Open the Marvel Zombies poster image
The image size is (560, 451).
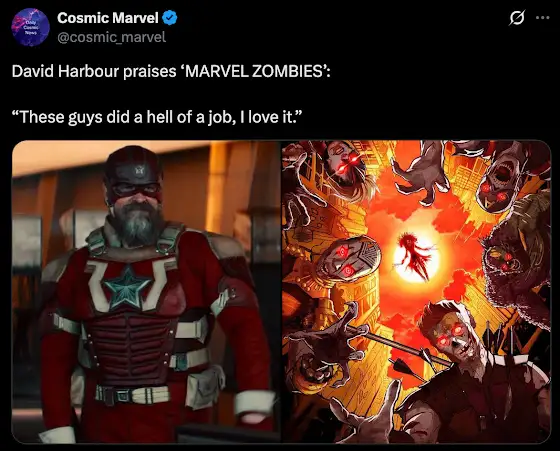pos(416,292)
